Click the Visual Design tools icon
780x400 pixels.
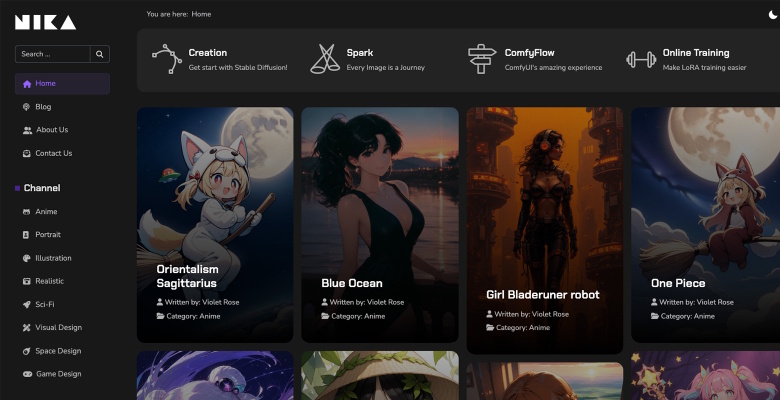pos(26,328)
